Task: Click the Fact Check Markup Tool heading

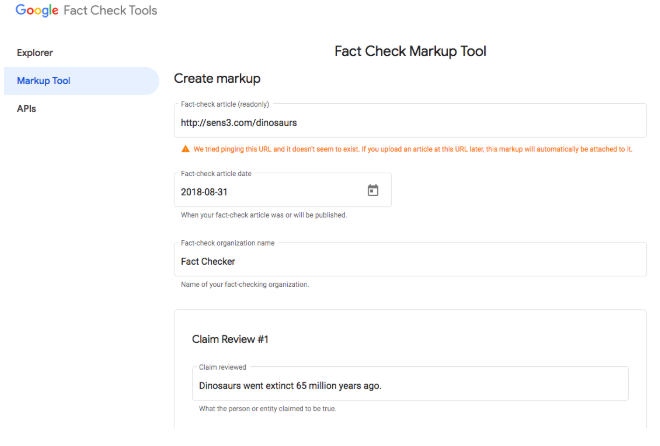Action: (x=410, y=51)
